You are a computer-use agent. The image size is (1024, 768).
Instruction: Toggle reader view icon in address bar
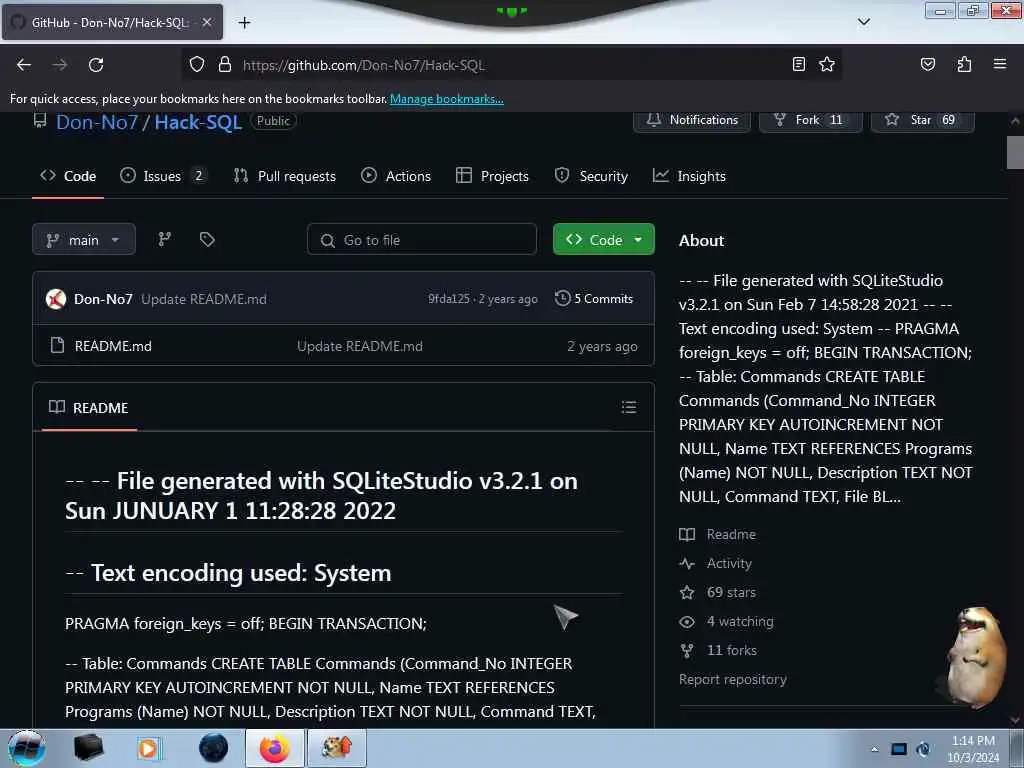(798, 64)
